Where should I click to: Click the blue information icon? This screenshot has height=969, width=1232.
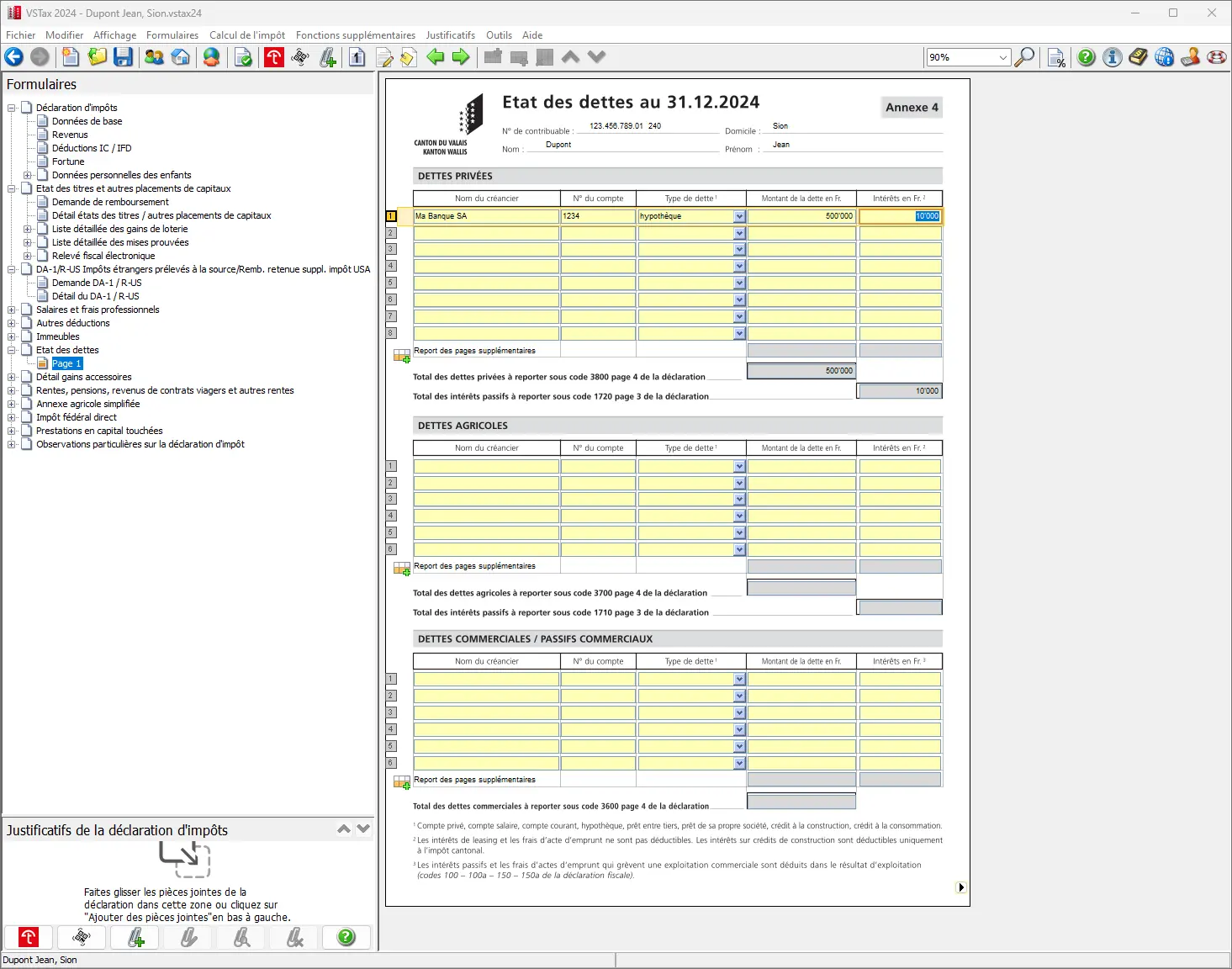click(1113, 57)
